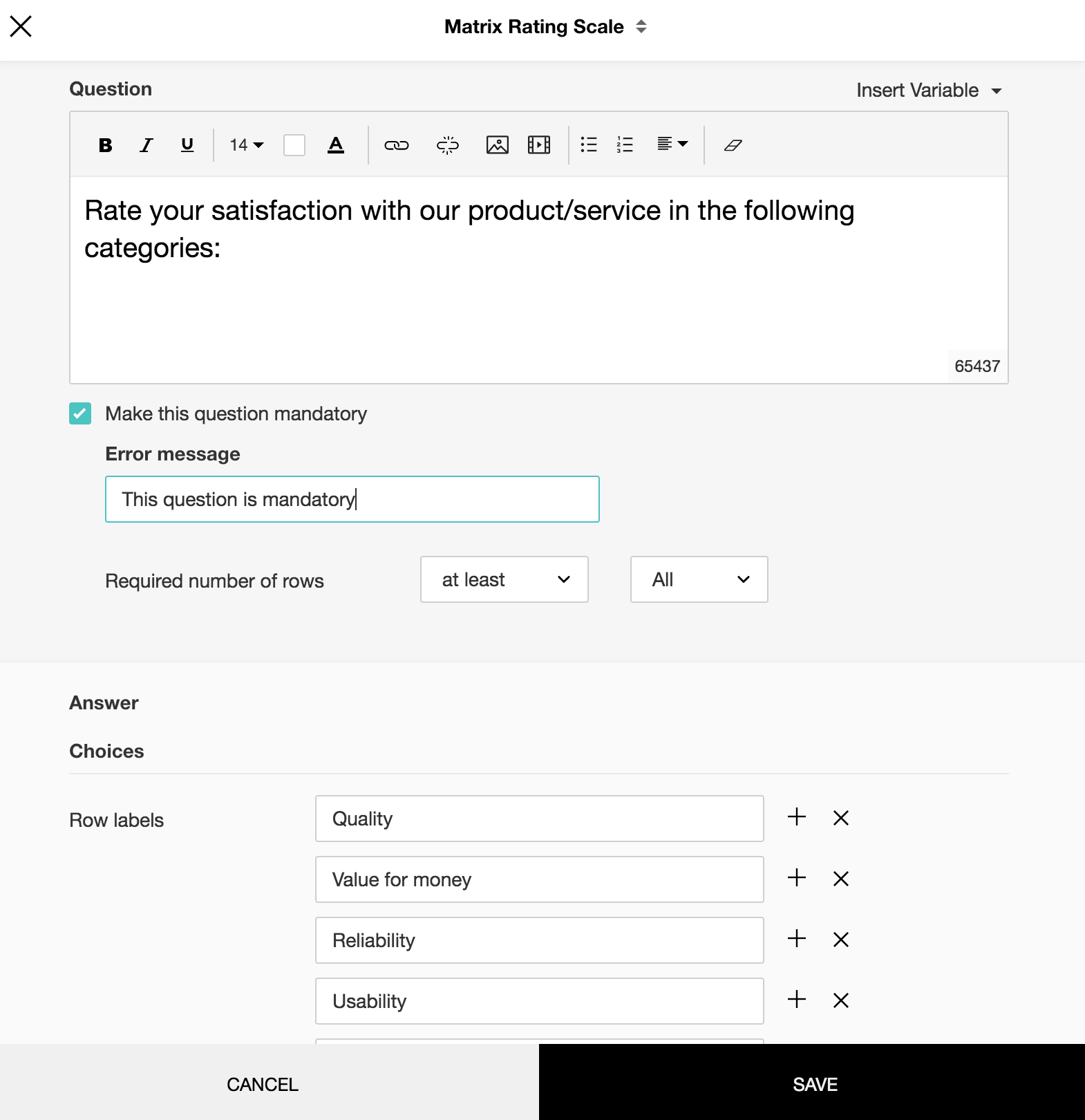Toggle bold formatting
The width and height of the screenshot is (1085, 1120).
(x=105, y=145)
